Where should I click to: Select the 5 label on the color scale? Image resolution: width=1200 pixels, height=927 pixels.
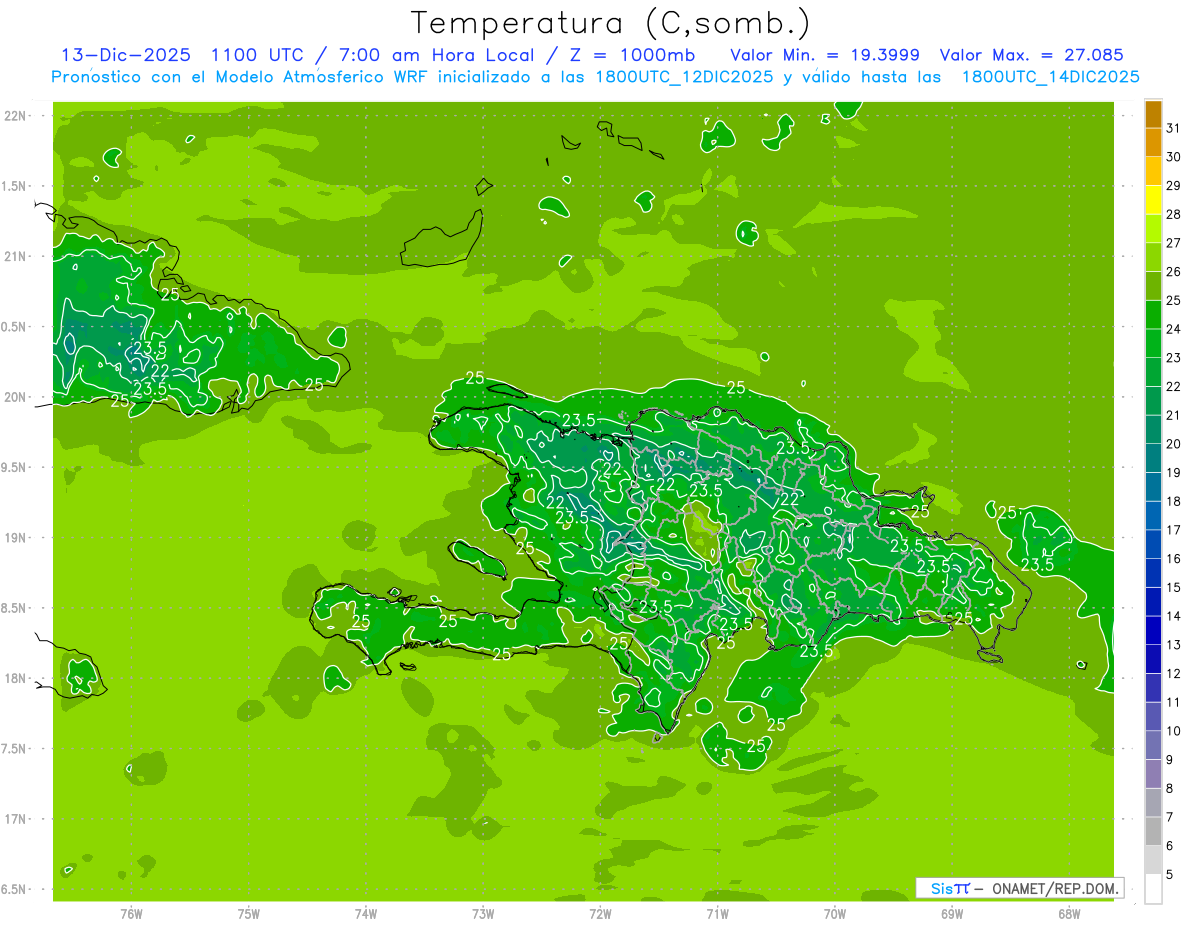[1170, 875]
